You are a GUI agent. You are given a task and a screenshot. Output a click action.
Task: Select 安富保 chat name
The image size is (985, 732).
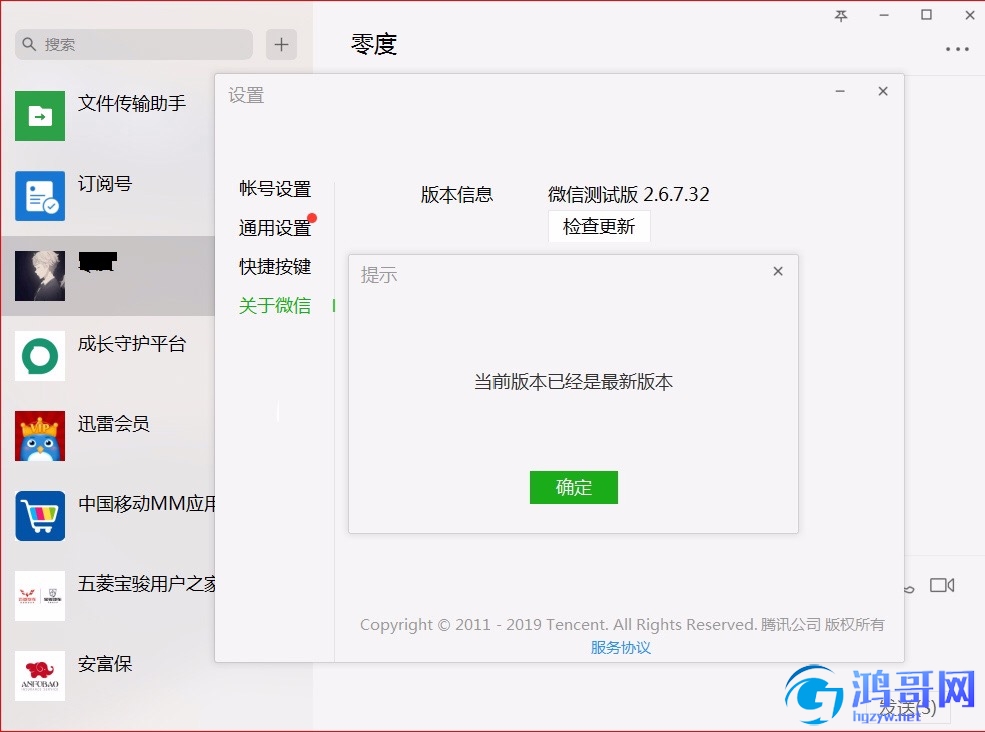click(x=105, y=664)
